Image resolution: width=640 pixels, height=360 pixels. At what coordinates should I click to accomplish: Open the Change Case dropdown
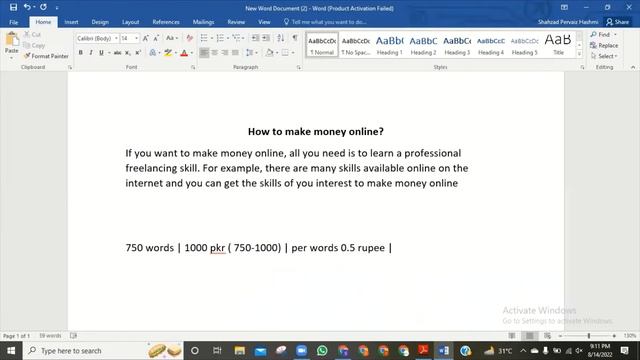coord(172,38)
